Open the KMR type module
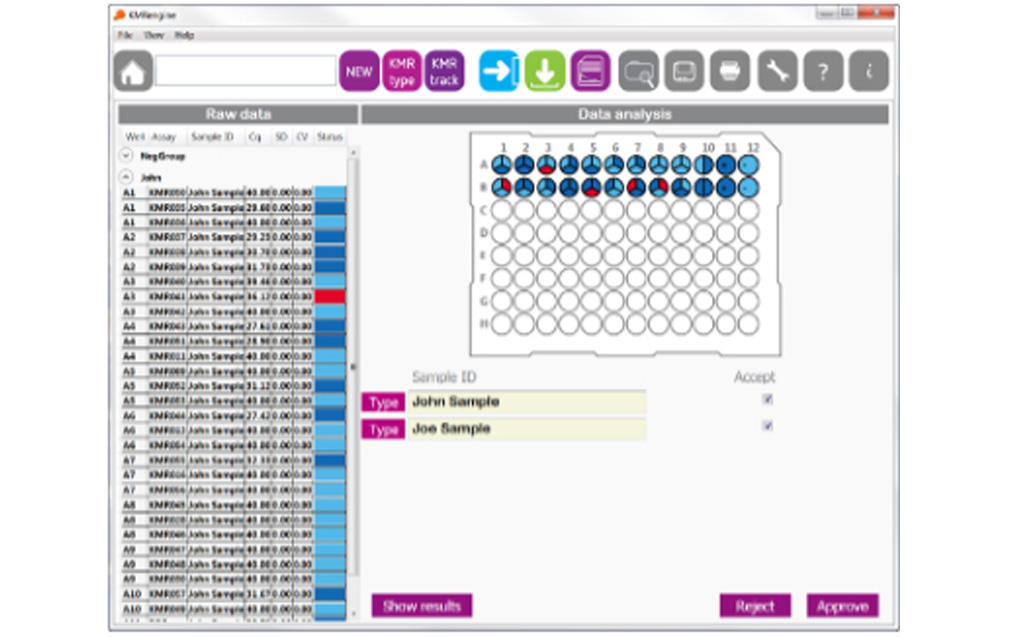 tap(401, 71)
